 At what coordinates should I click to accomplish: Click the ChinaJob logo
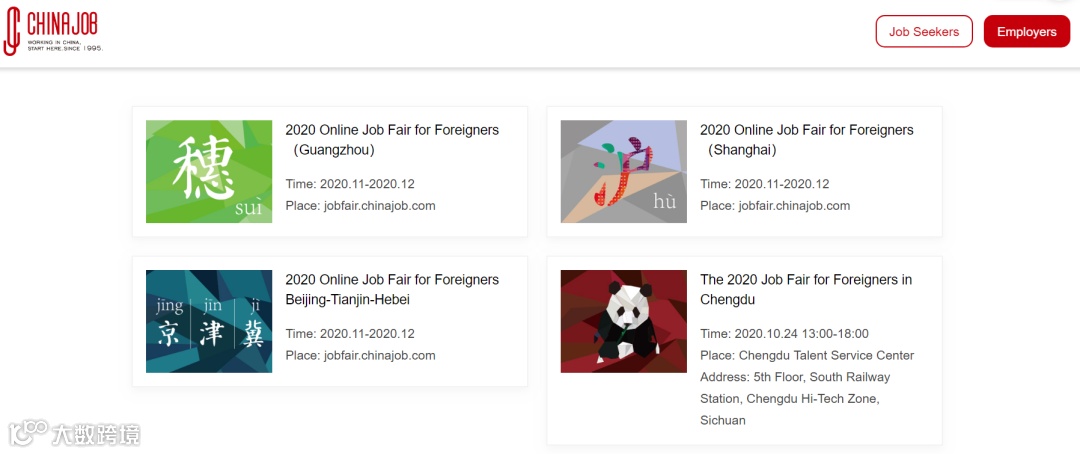52,31
